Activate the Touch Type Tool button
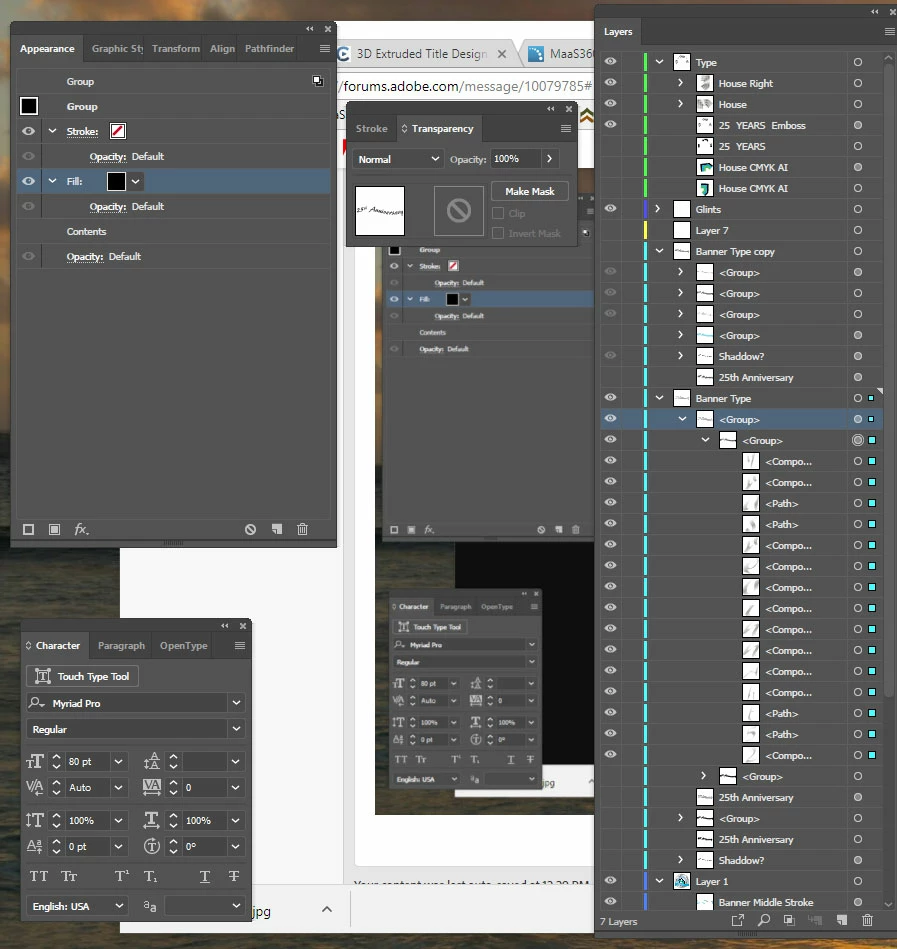Image resolution: width=897 pixels, height=949 pixels. coord(82,676)
